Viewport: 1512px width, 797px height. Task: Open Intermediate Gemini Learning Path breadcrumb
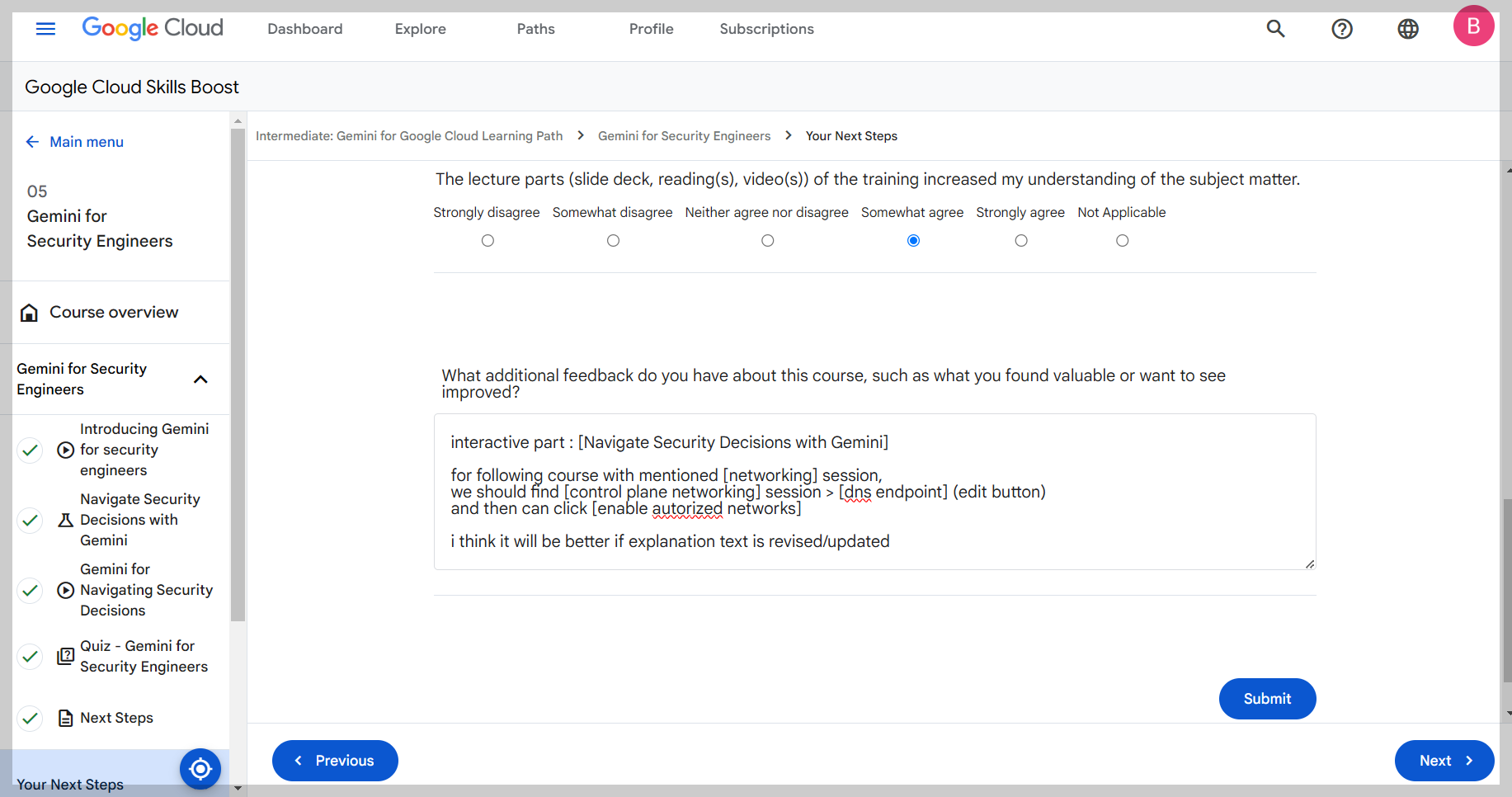pos(409,136)
